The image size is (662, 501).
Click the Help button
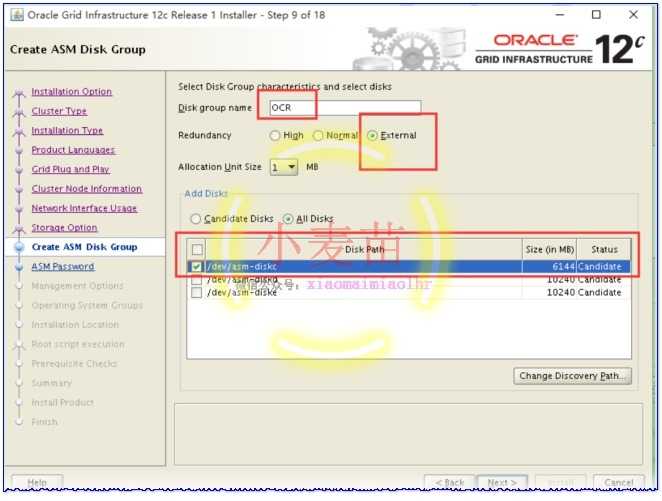pos(37,482)
